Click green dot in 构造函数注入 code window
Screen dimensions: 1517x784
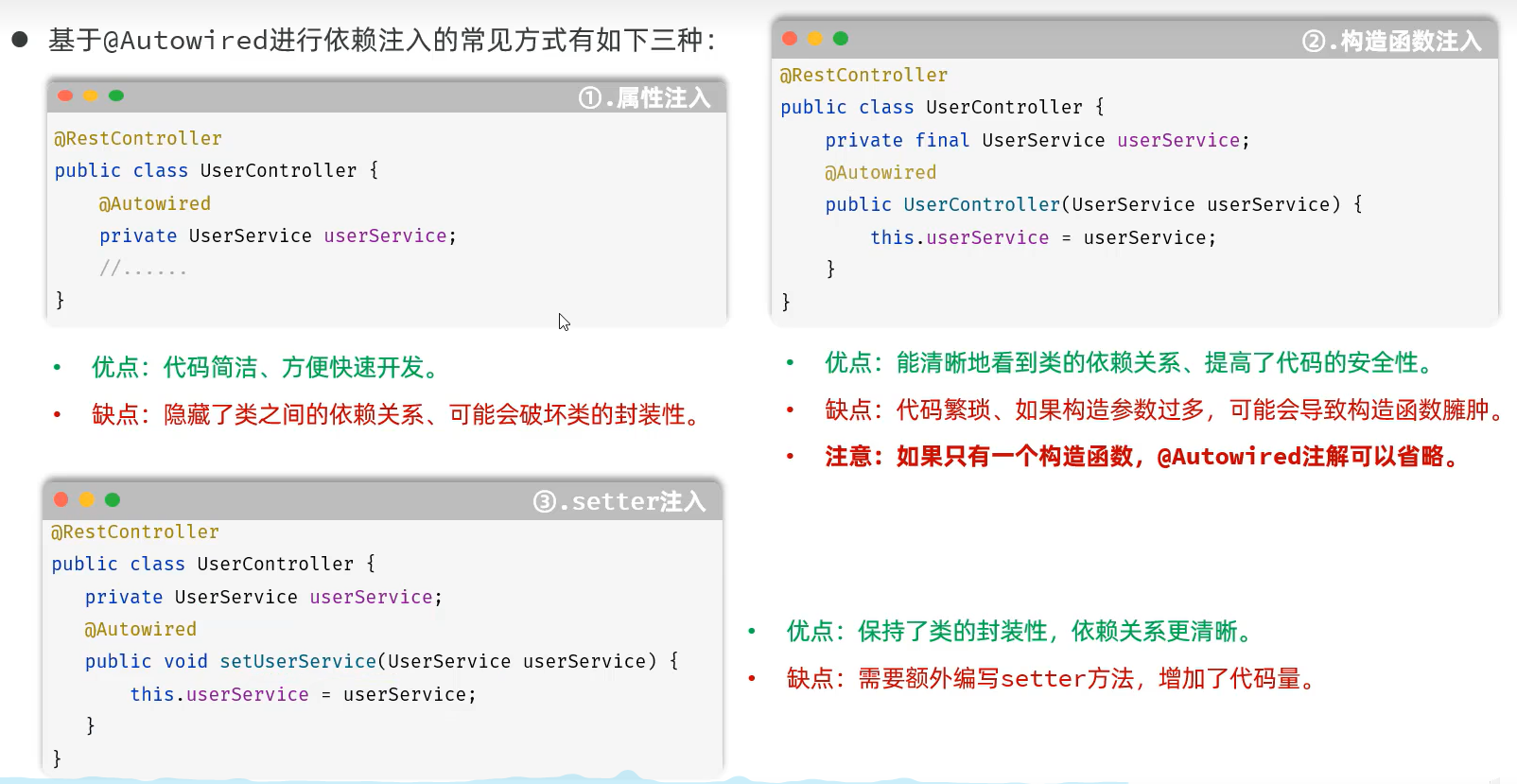click(841, 39)
